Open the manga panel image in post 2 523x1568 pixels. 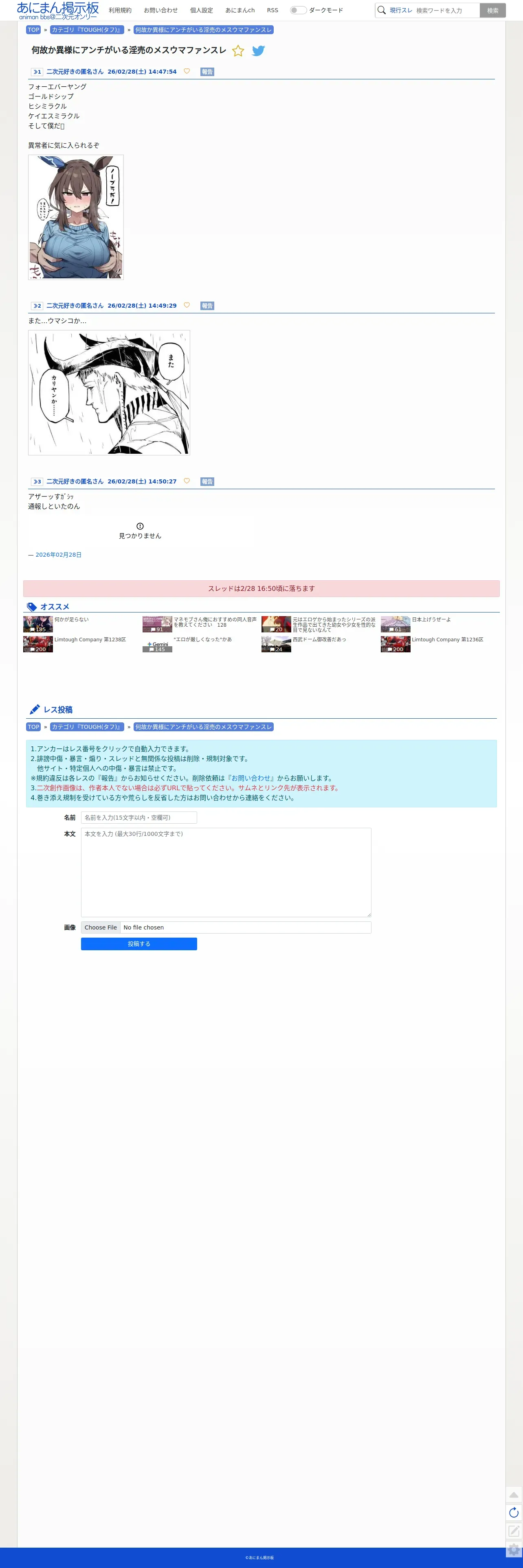point(109,393)
